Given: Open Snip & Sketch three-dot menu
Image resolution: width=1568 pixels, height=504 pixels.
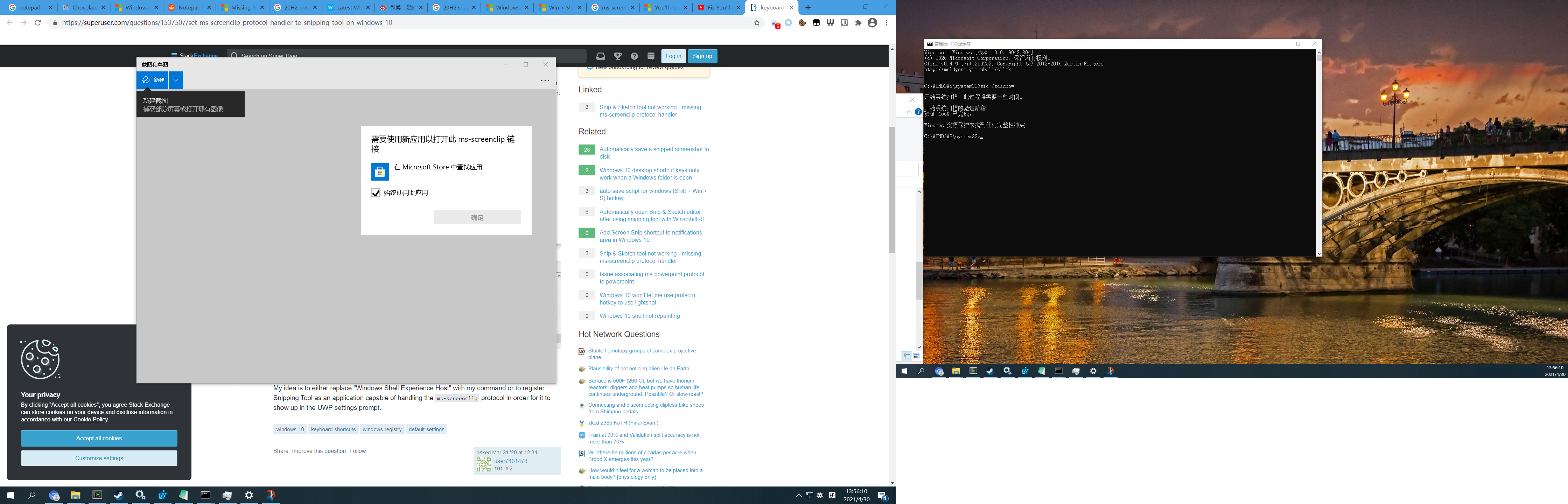Looking at the screenshot, I should [x=545, y=80].
